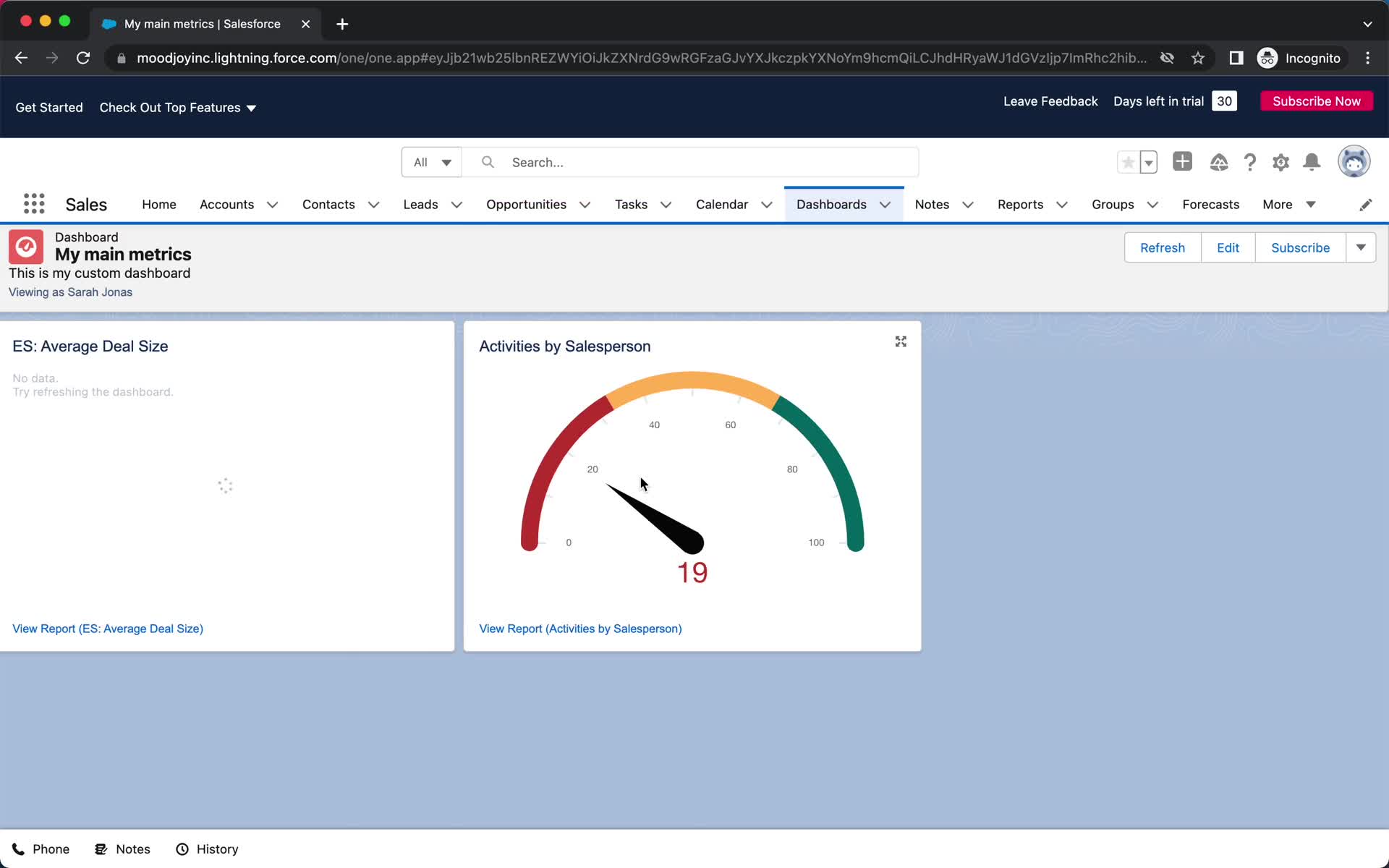Click the favorites star icon
The height and width of the screenshot is (868, 1389).
(x=1128, y=162)
